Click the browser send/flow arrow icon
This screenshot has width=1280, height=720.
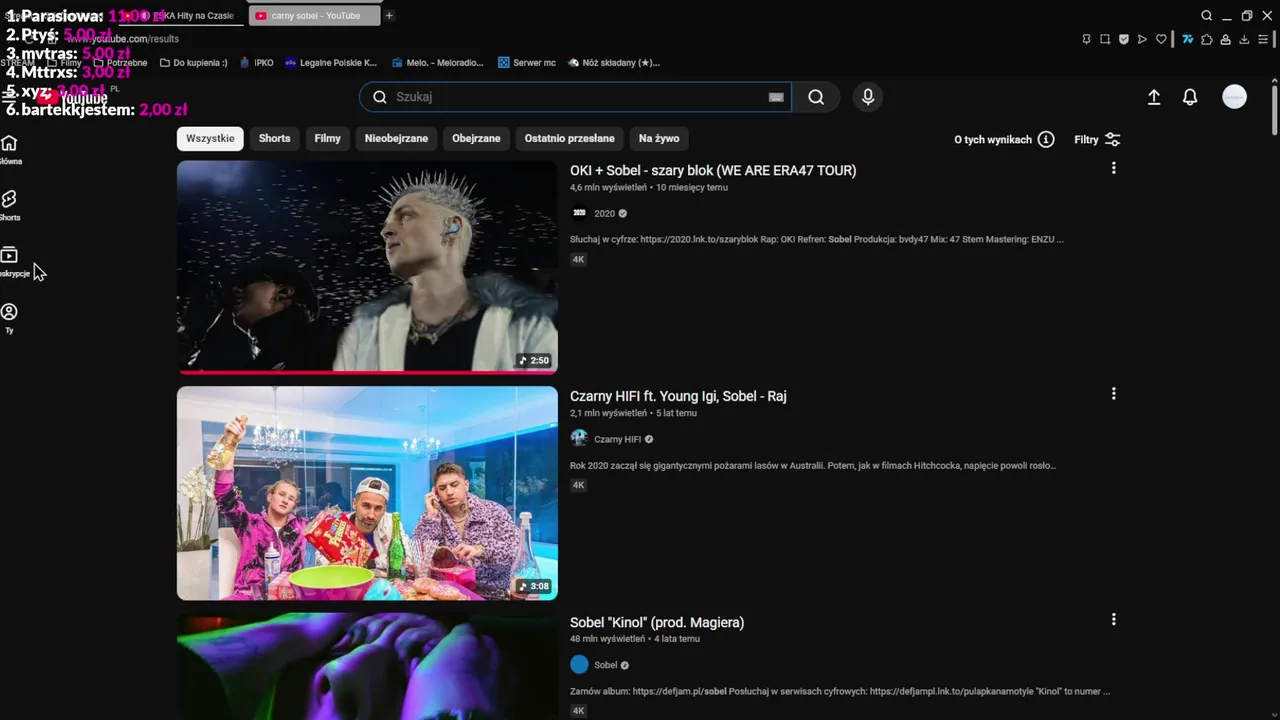(1143, 39)
